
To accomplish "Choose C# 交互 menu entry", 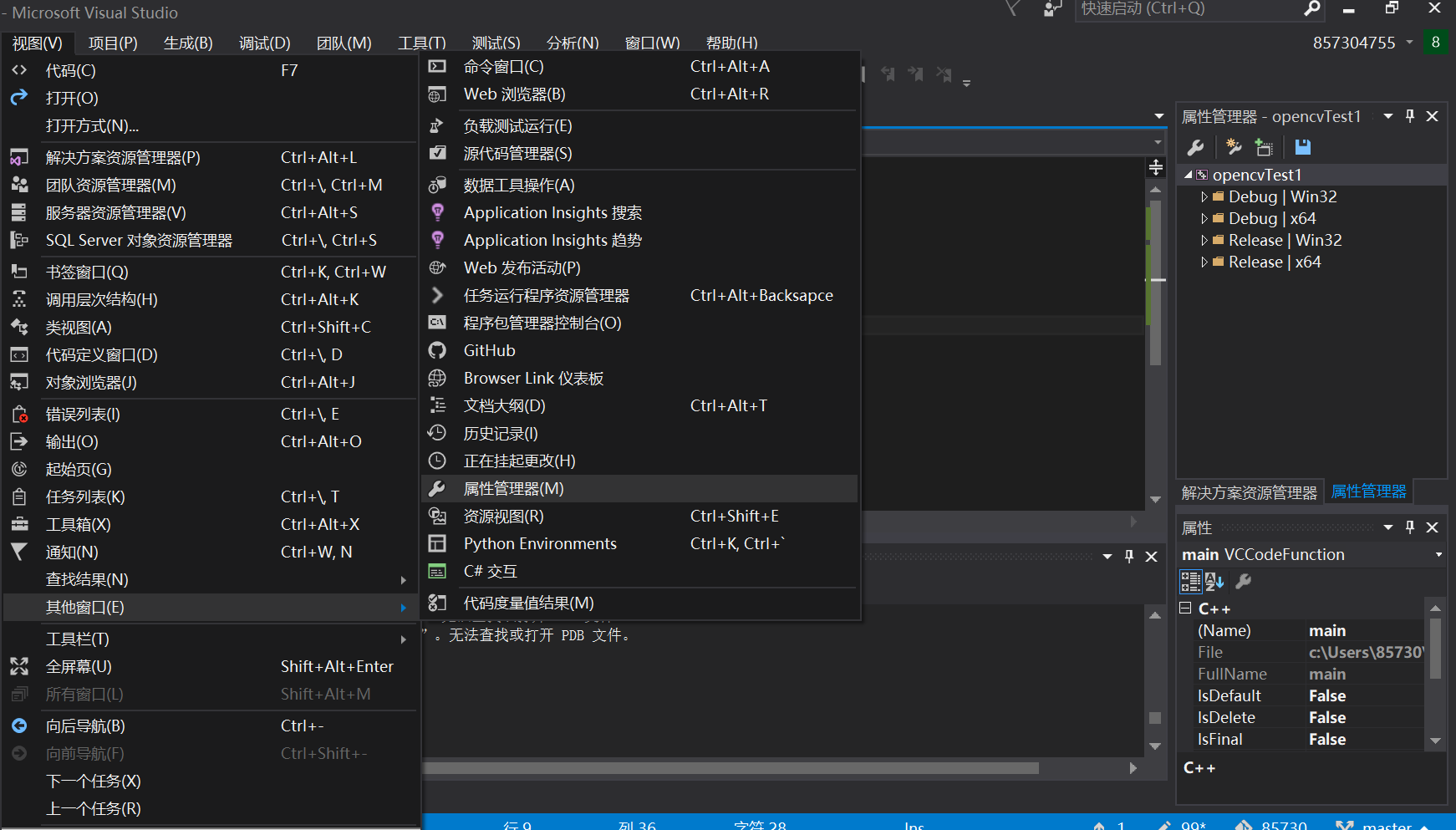I will (641, 571).
